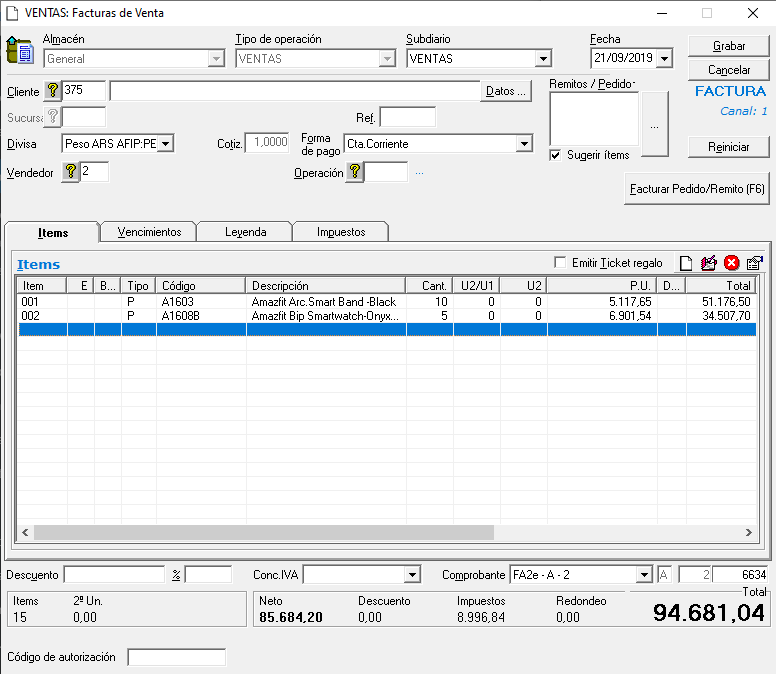Viewport: 776px width, 674px height.
Task: Click the warehouse document icon at top left
Action: click(20, 50)
